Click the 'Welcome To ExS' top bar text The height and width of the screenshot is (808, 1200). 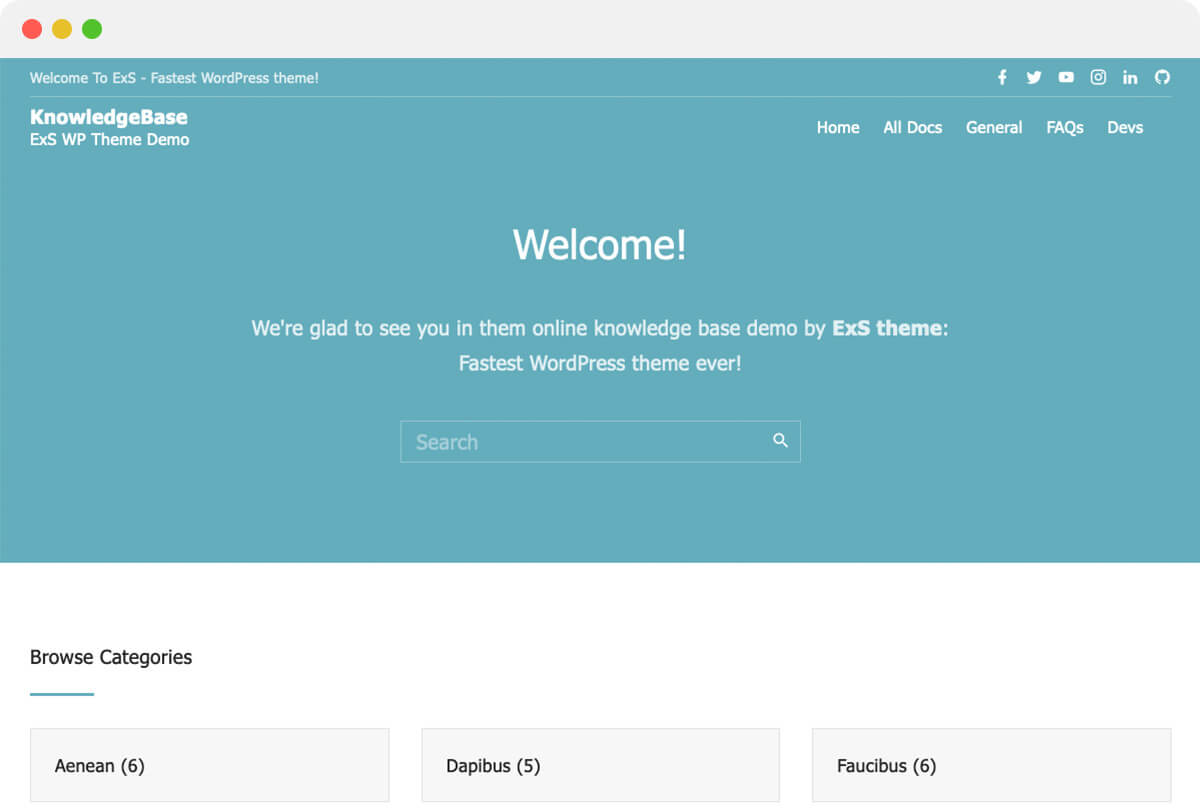(x=174, y=78)
